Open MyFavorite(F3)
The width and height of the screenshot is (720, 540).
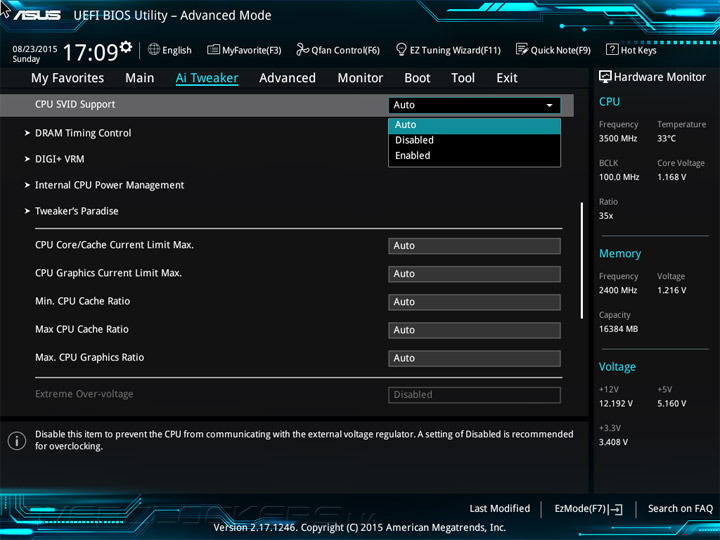click(x=244, y=50)
